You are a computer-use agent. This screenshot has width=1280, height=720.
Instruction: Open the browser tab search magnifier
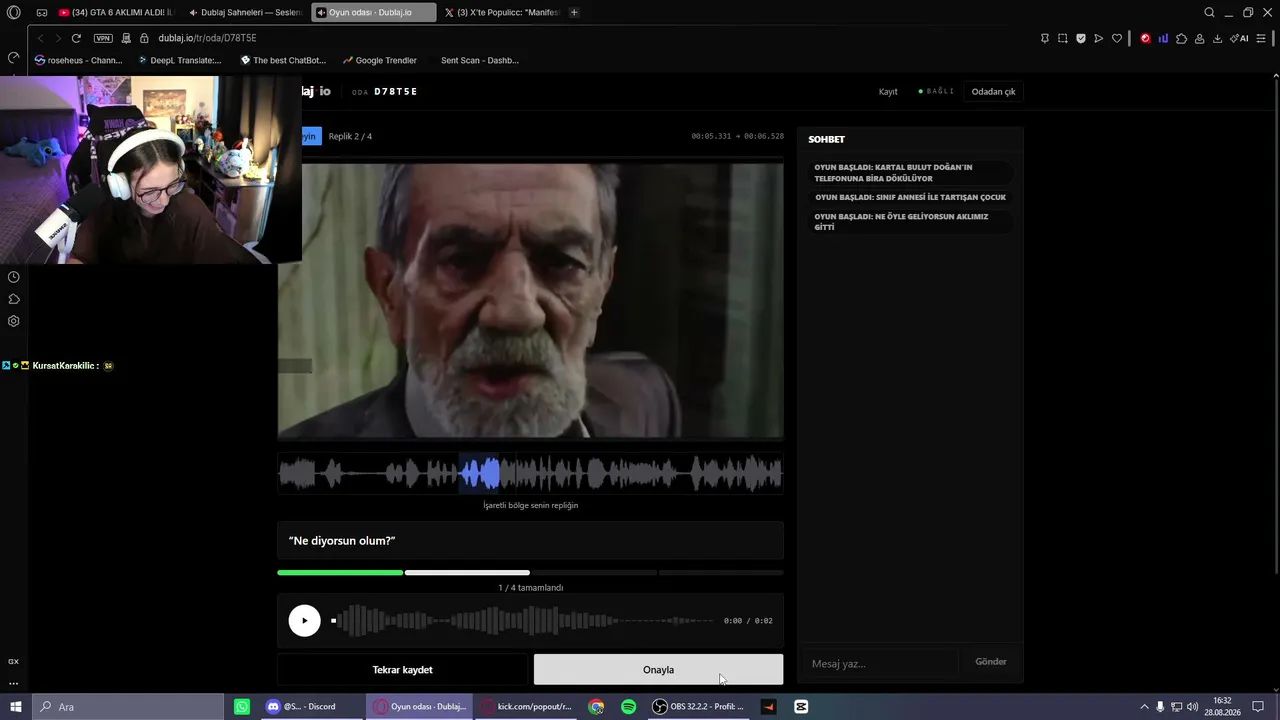1209,12
